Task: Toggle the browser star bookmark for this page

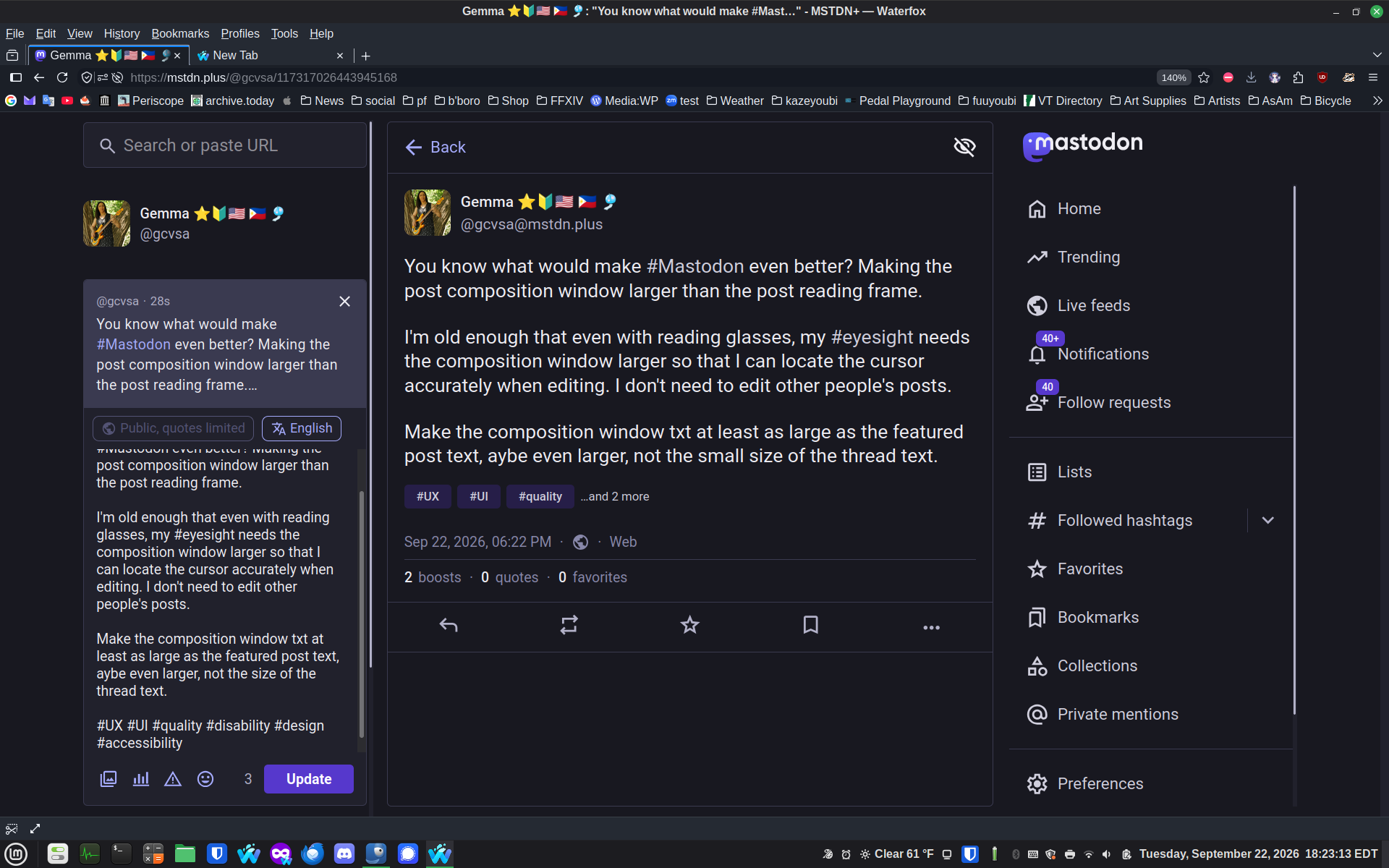Action: (x=1204, y=77)
